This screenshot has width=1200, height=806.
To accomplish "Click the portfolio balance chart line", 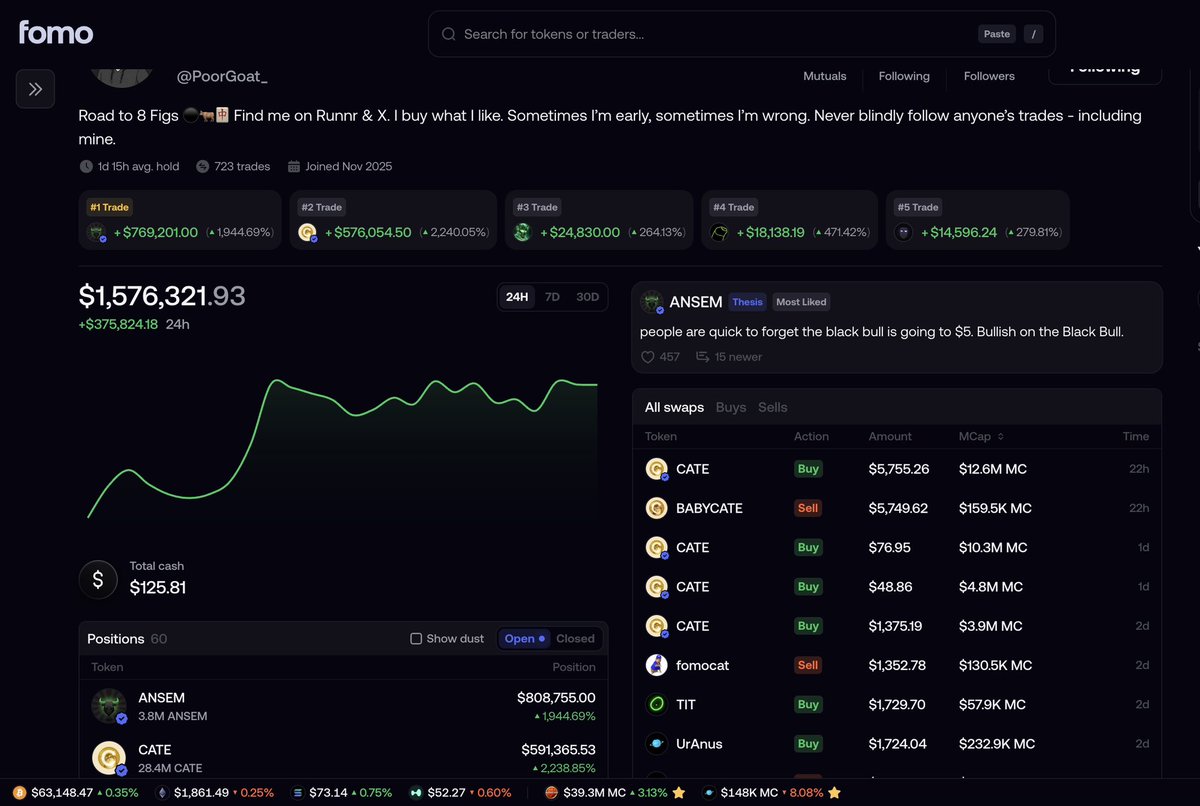I will coord(342,447).
